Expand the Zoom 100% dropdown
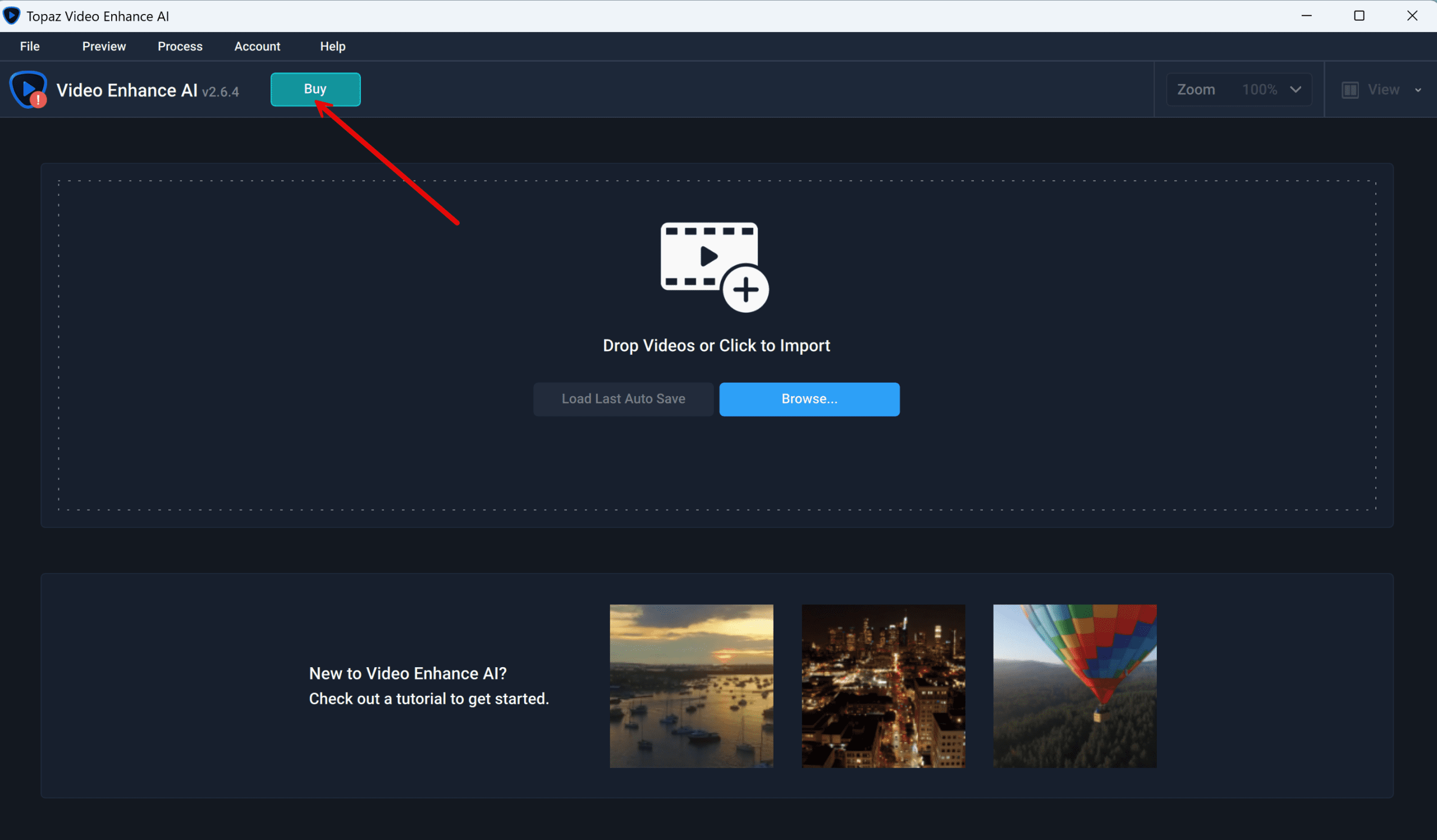The height and width of the screenshot is (840, 1437). tap(1238, 90)
